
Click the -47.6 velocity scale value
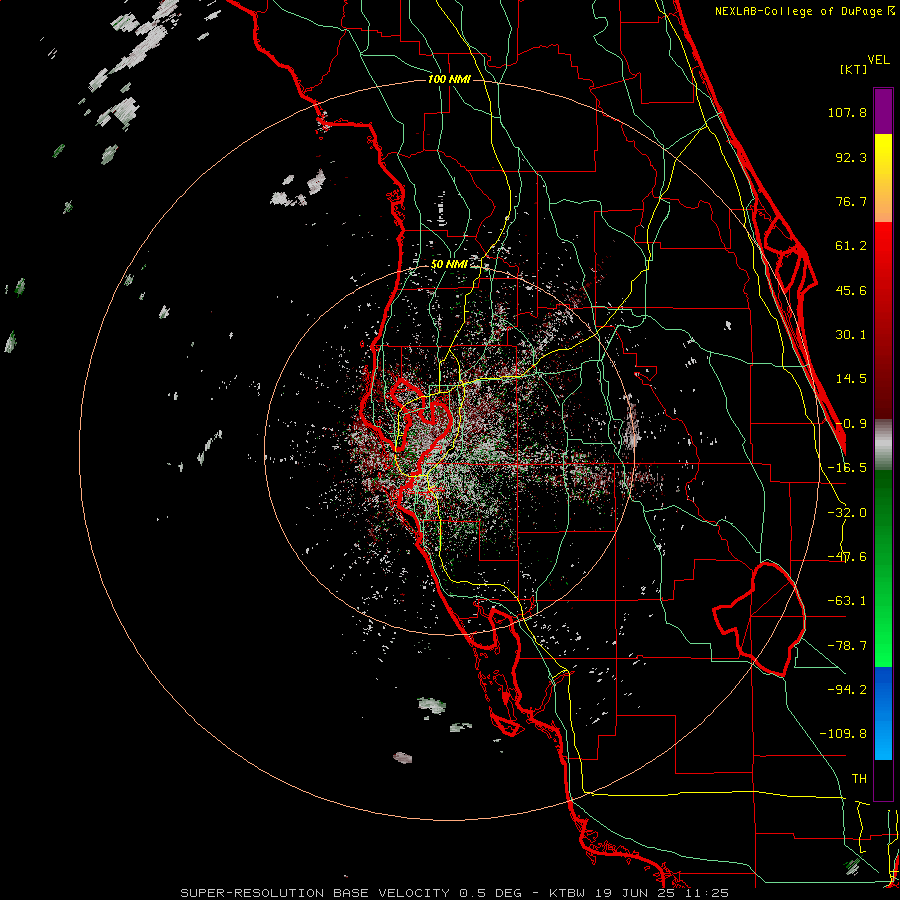(x=847, y=557)
